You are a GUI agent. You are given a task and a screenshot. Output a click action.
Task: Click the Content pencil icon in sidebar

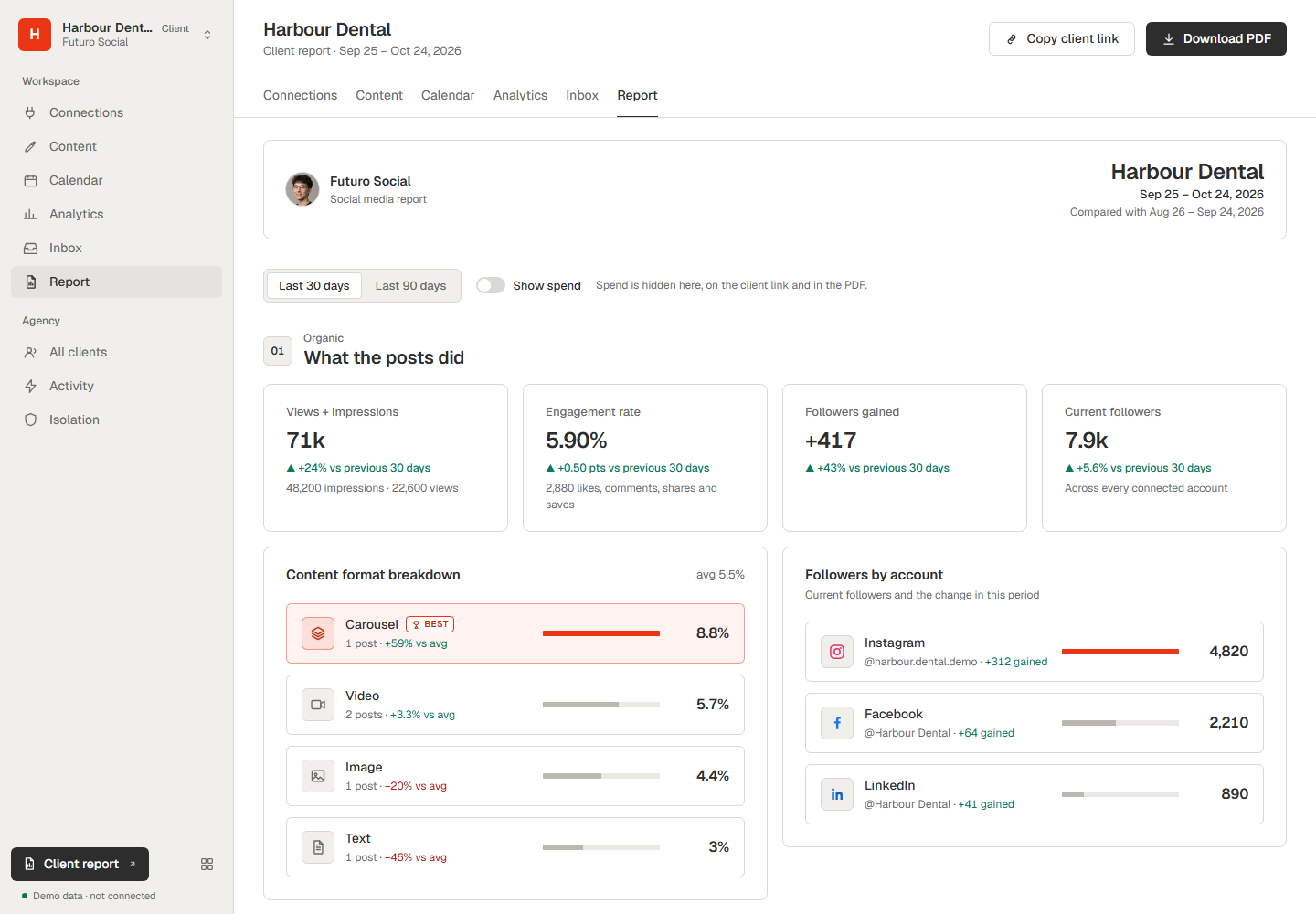coord(30,146)
